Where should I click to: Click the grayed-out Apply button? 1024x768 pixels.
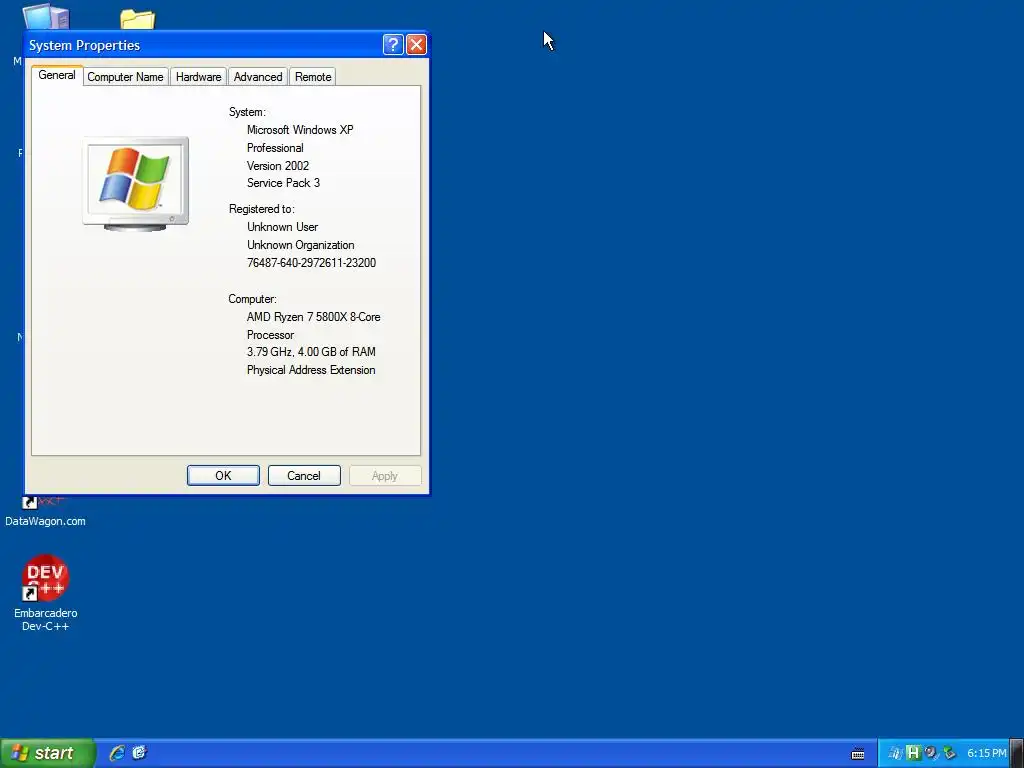(385, 475)
